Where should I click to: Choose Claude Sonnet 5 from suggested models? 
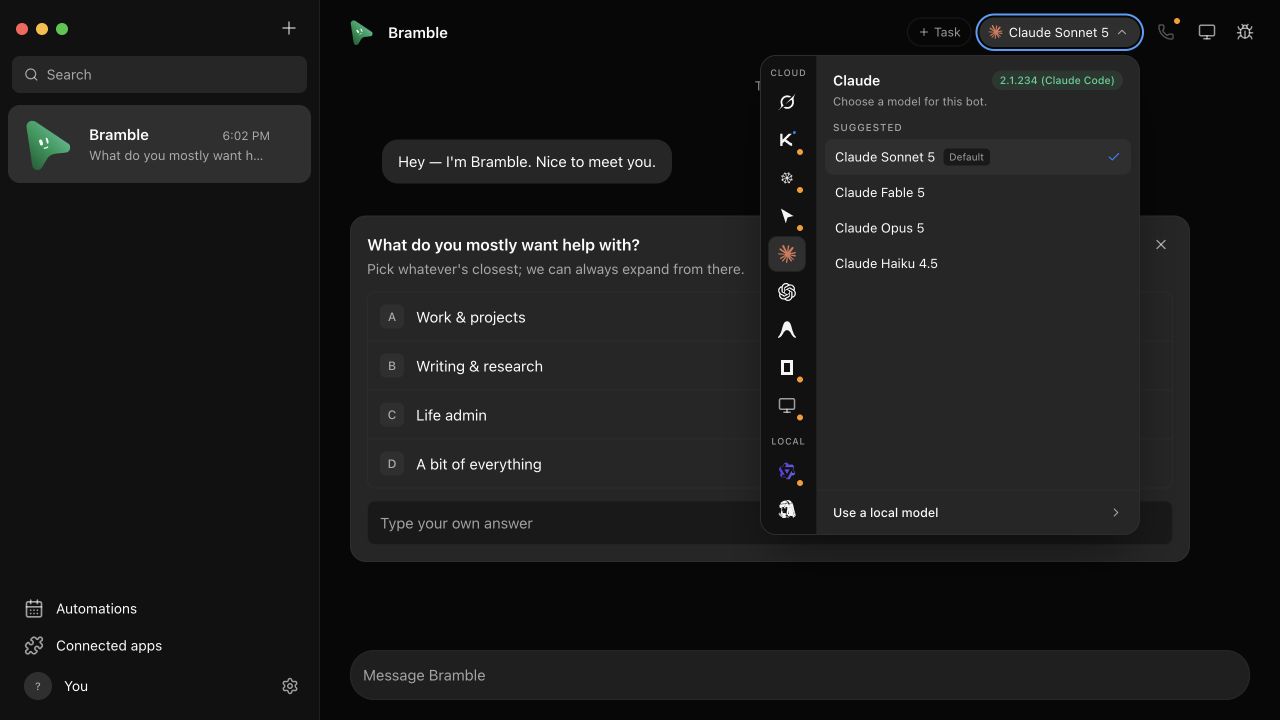977,157
